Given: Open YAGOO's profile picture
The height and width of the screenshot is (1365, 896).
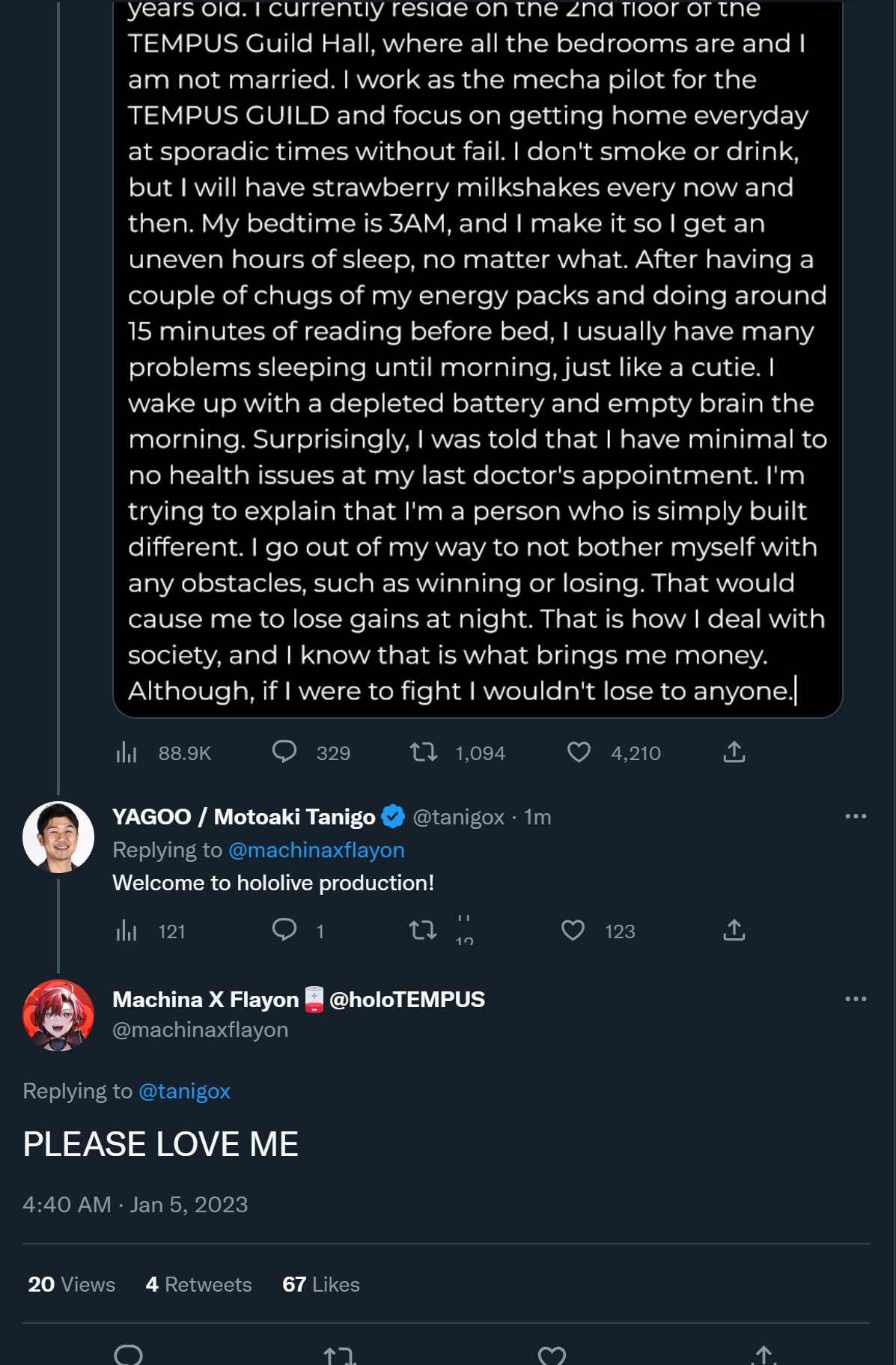Looking at the screenshot, I should pos(58,837).
